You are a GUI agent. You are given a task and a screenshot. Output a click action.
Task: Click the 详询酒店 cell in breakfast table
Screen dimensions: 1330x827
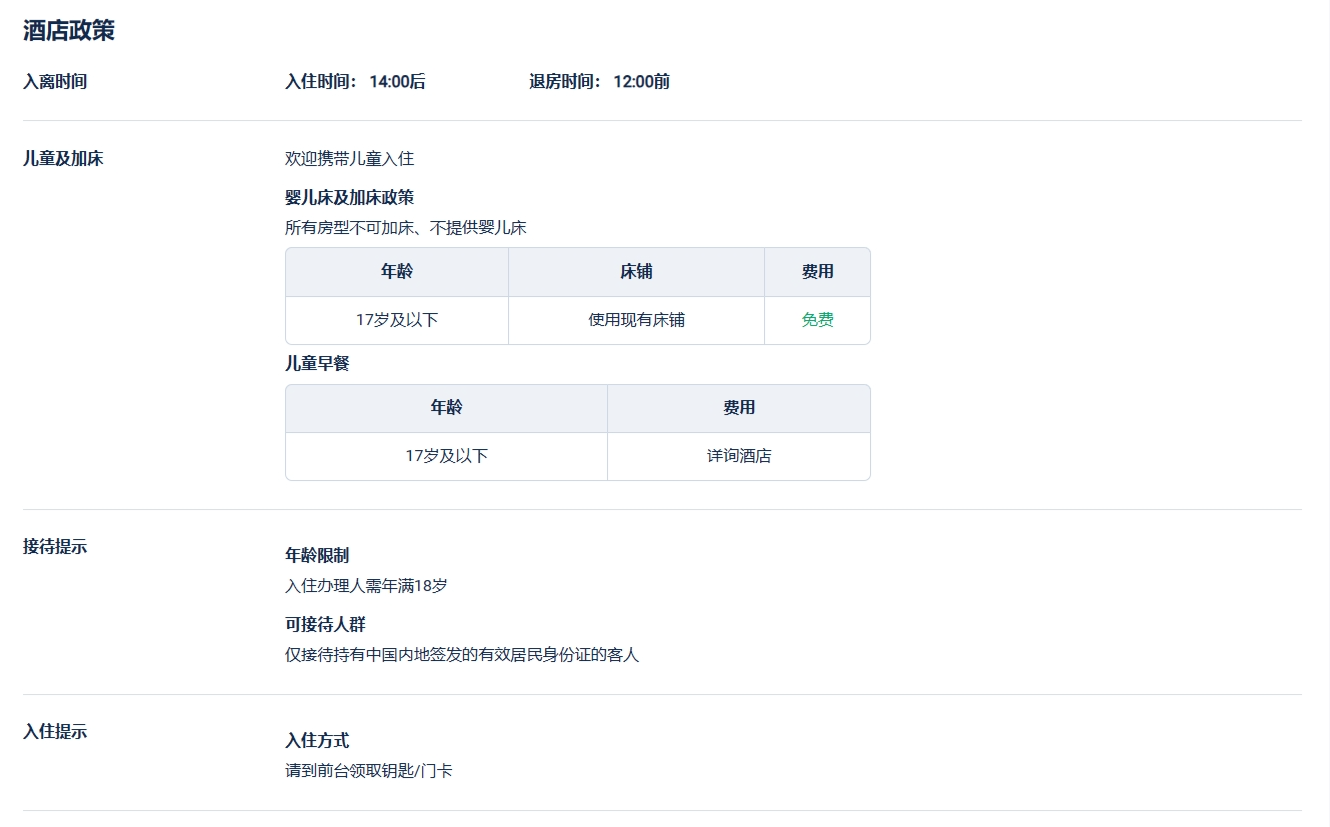[x=739, y=456]
